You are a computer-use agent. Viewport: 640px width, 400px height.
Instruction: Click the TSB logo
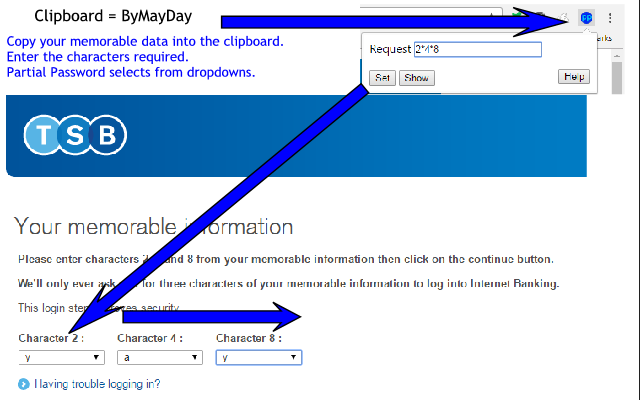(x=76, y=136)
